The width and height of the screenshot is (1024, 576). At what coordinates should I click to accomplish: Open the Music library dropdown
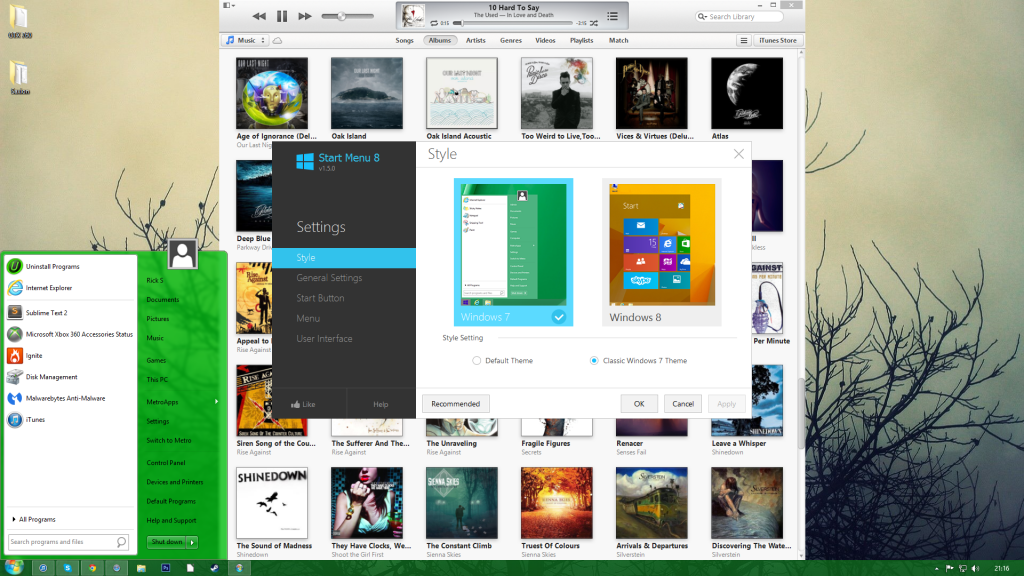(x=245, y=40)
